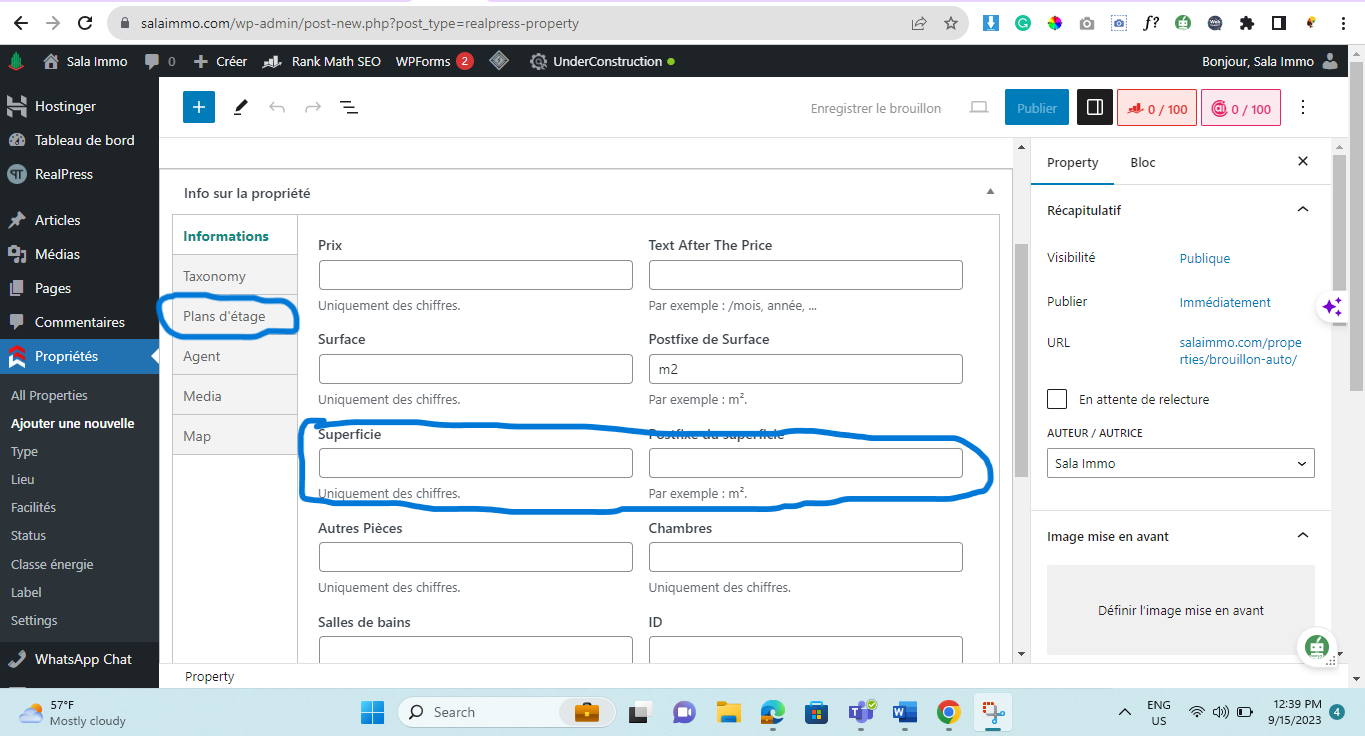Change Visibilité via Publique link
1365x736 pixels.
click(1205, 258)
